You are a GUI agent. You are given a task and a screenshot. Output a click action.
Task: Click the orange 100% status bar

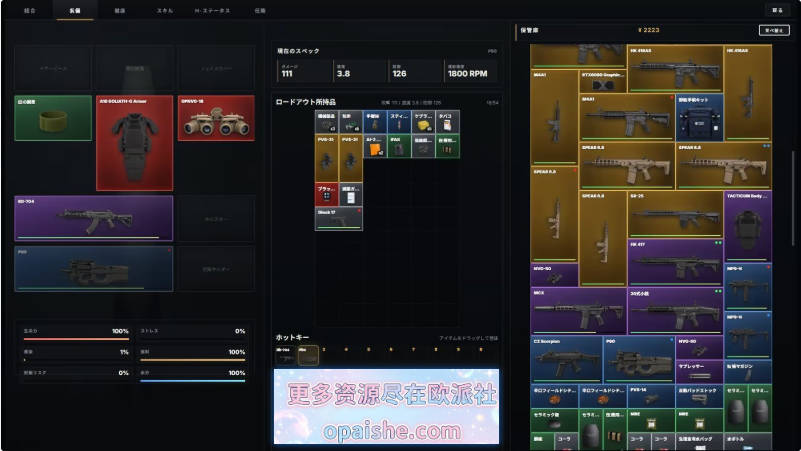193,360
